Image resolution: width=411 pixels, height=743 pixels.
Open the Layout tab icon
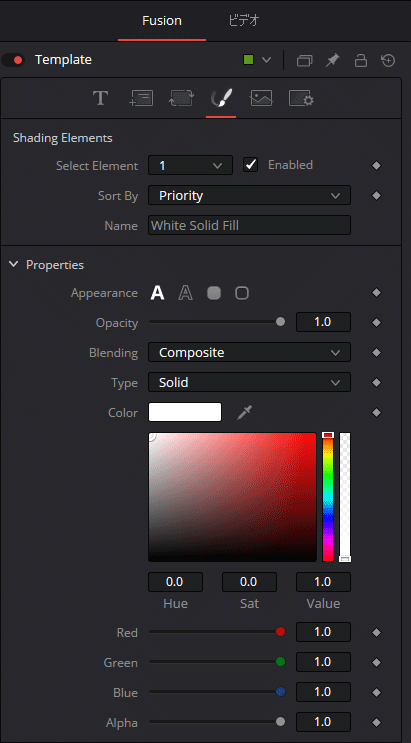point(141,99)
